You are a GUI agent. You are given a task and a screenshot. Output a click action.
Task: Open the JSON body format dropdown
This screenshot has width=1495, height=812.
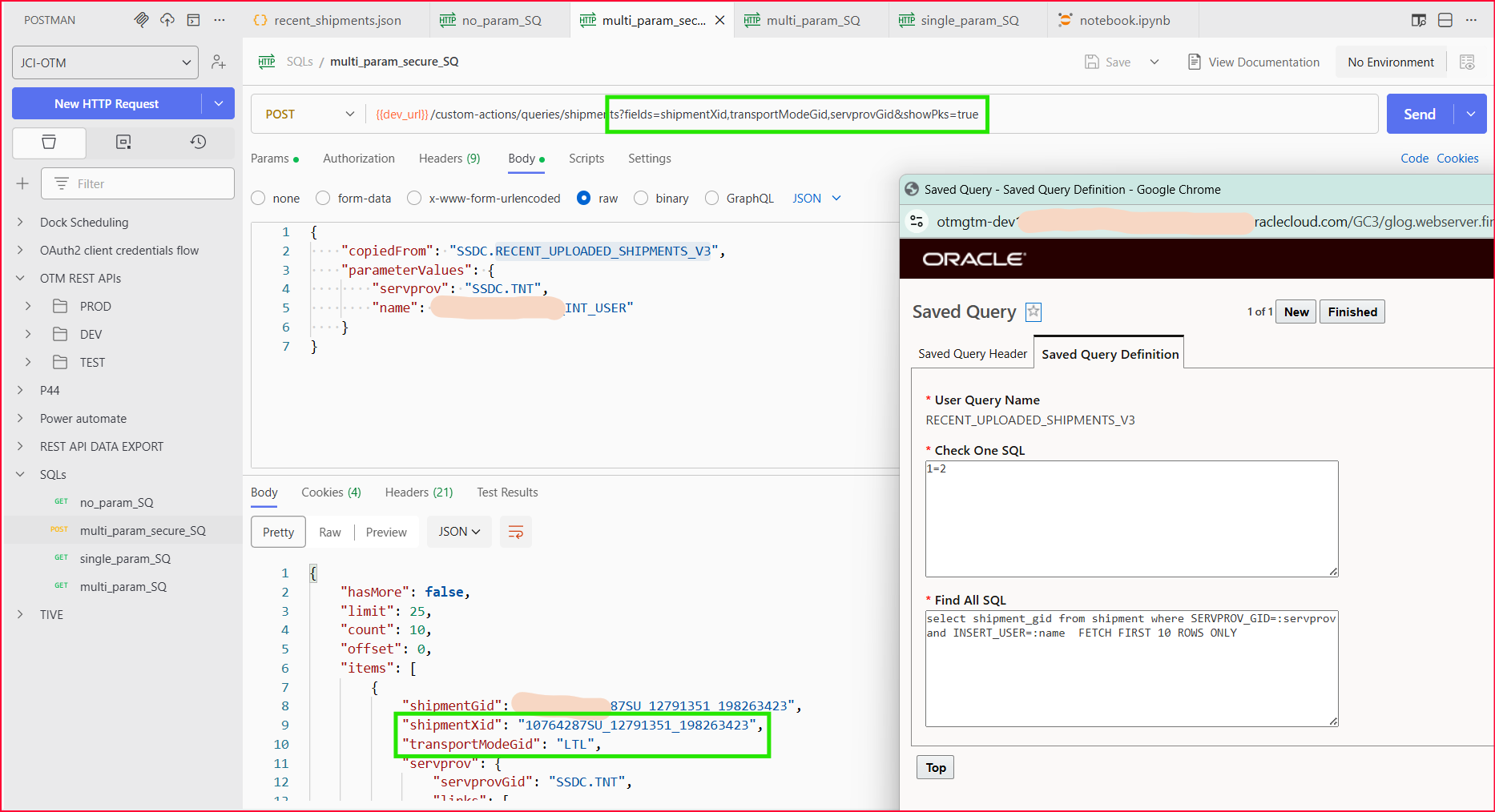pos(816,198)
